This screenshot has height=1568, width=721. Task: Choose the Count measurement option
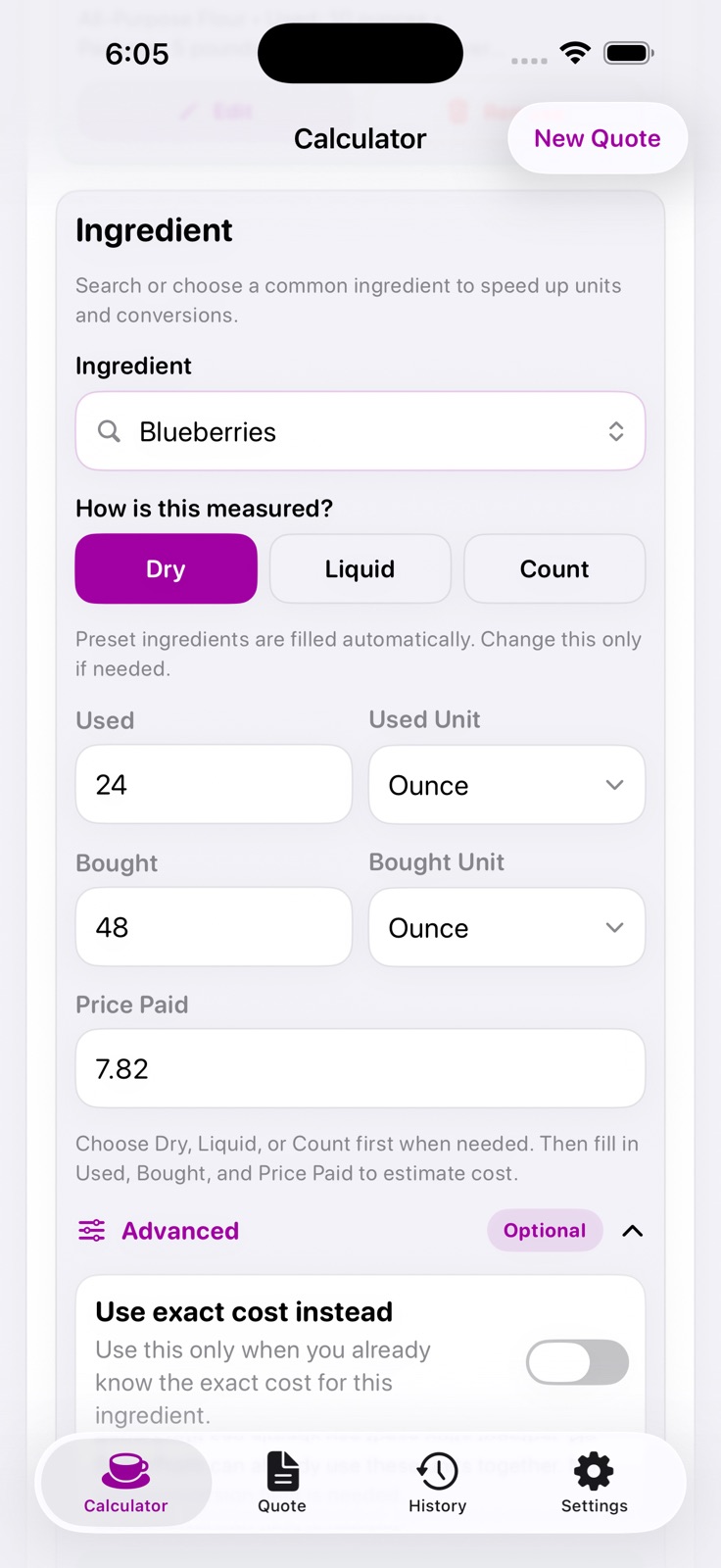554,568
